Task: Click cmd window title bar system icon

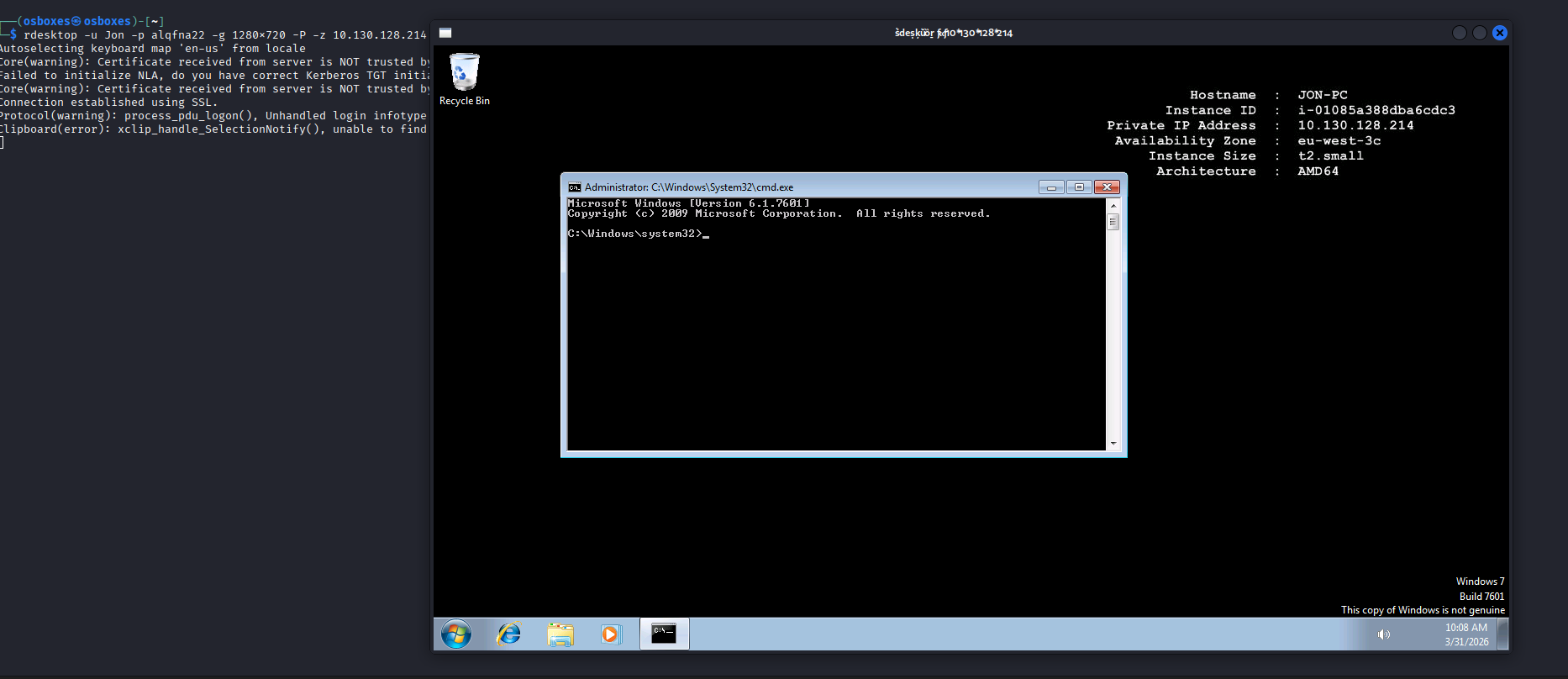Action: [x=575, y=187]
